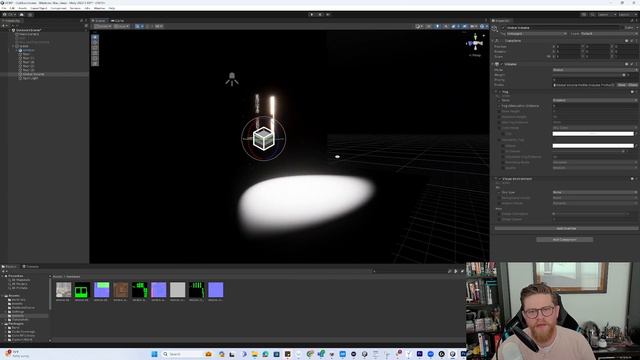Select the Move tool in Scene tools
The height and width of the screenshot is (360, 640).
tap(95, 42)
